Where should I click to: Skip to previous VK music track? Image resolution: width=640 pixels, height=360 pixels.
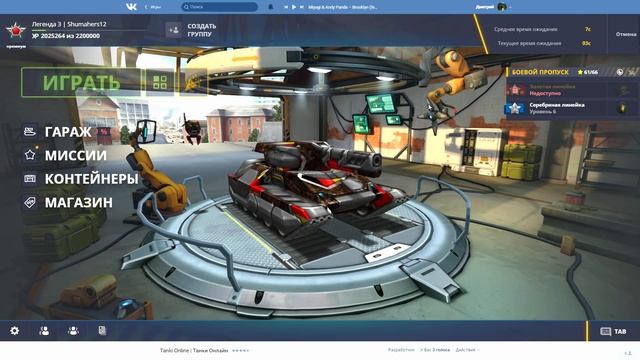point(286,7)
